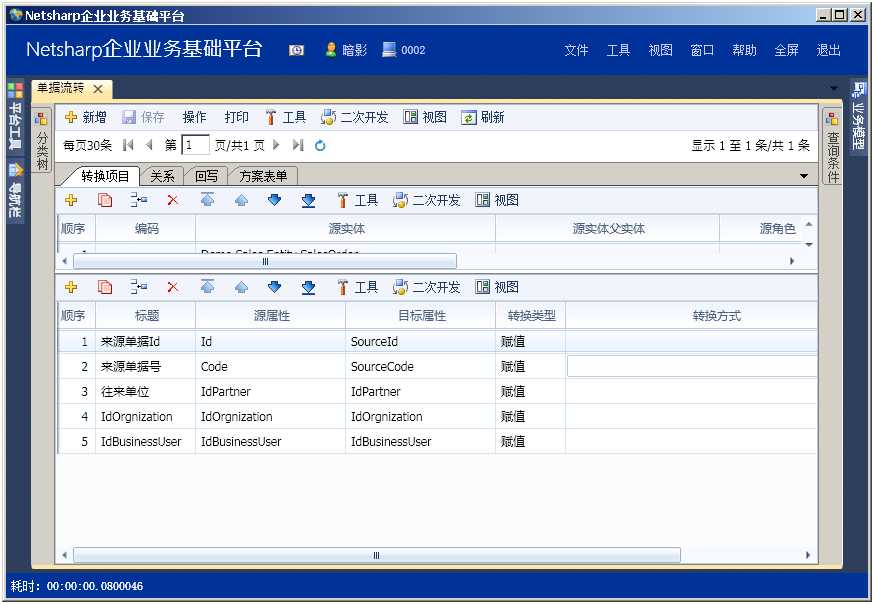Open the 打印 print menu
Viewport: 874px width, 604px height.
[x=236, y=117]
